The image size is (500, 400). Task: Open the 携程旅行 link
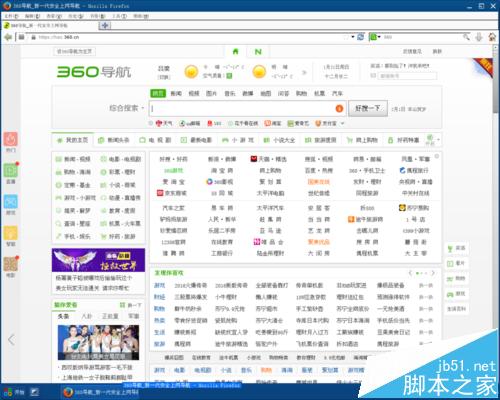(x=414, y=171)
